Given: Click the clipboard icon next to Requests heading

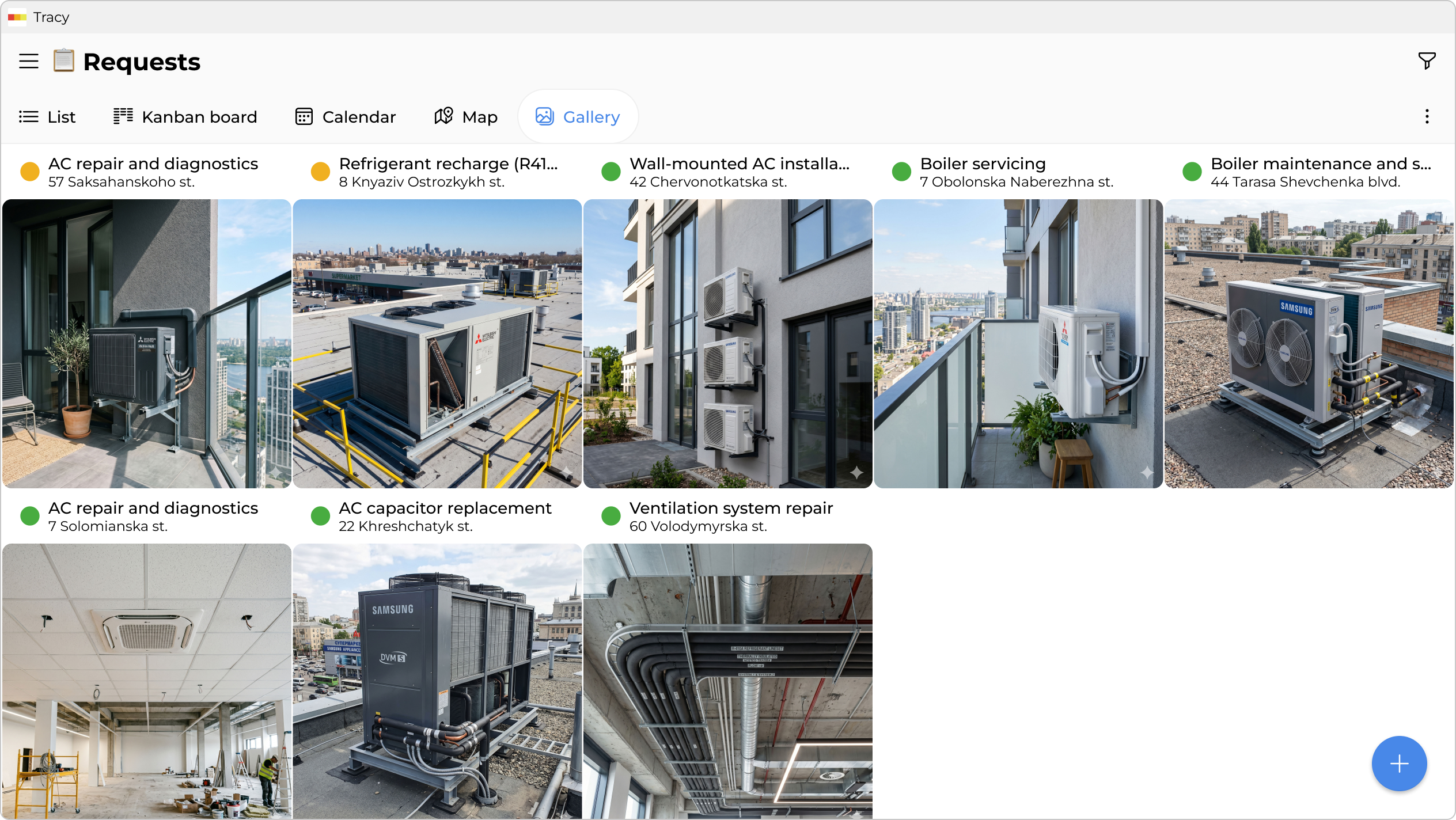Looking at the screenshot, I should pos(63,60).
